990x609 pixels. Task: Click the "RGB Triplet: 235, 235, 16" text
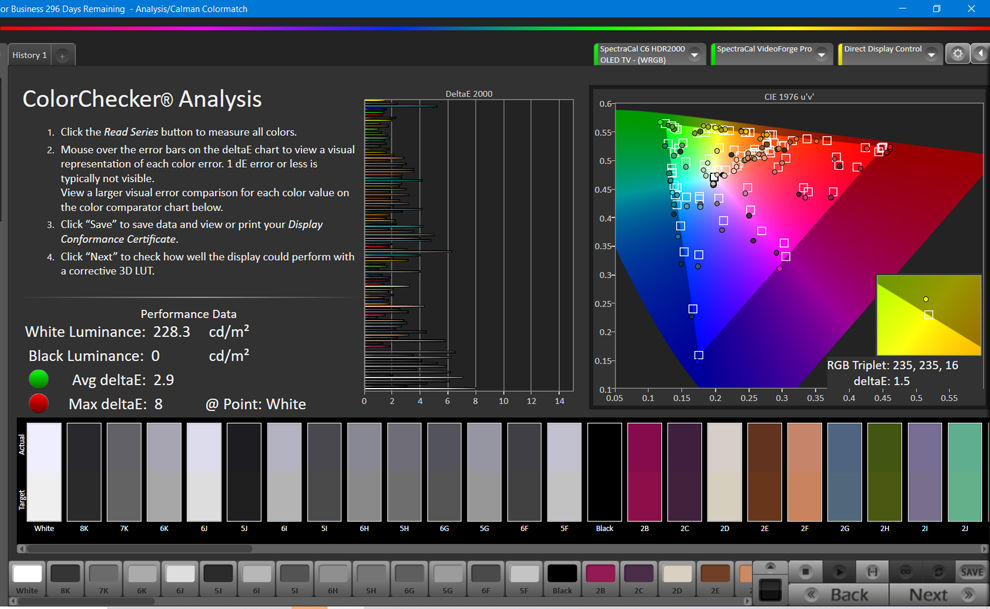pyautogui.click(x=893, y=365)
